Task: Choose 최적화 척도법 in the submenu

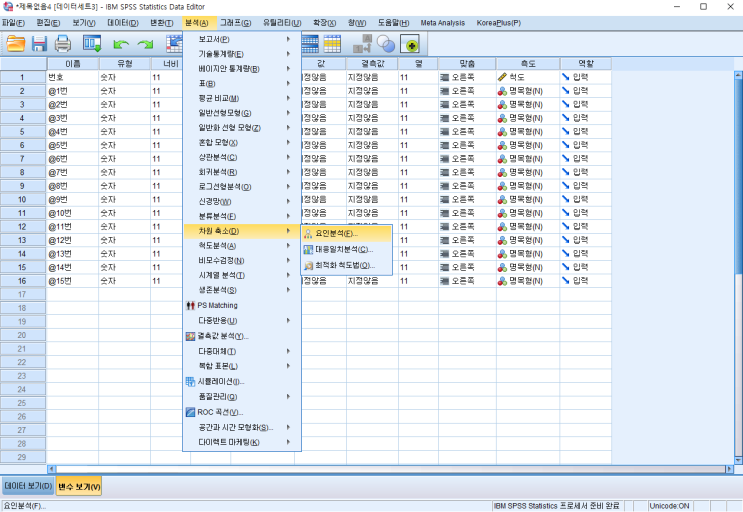Action: pyautogui.click(x=346, y=265)
